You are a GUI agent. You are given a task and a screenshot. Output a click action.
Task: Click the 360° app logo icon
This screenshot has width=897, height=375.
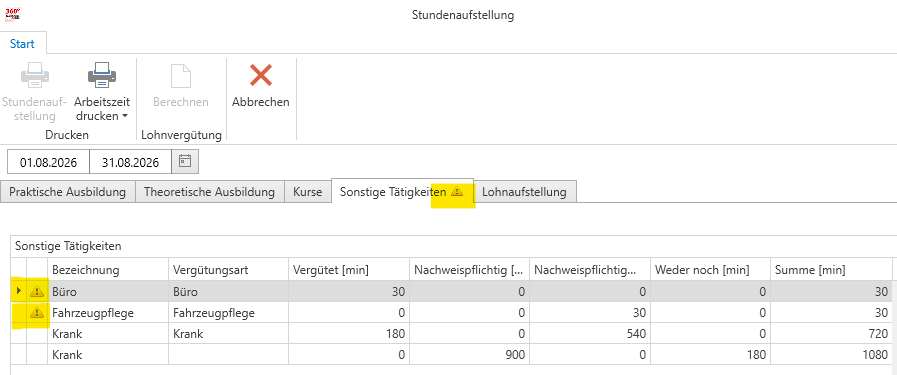coord(13,14)
